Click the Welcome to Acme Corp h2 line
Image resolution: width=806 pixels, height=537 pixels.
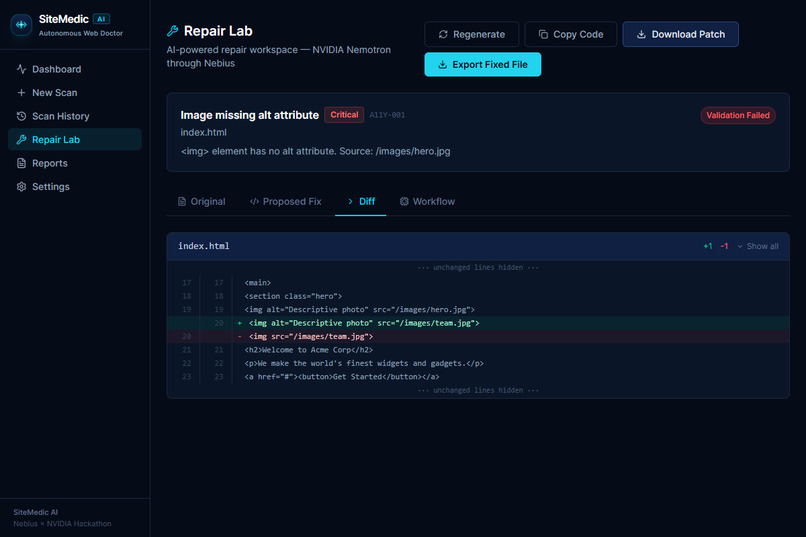tap(478, 350)
